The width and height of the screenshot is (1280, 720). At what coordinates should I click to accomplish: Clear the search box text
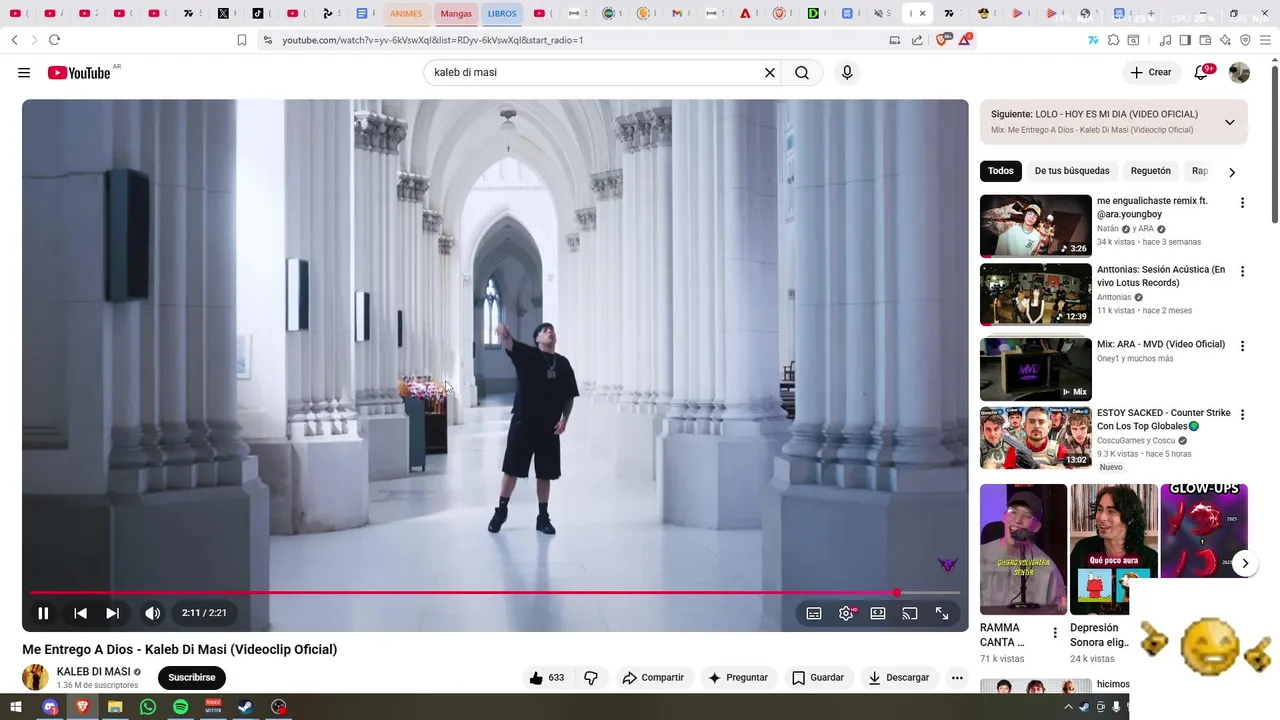click(x=770, y=73)
